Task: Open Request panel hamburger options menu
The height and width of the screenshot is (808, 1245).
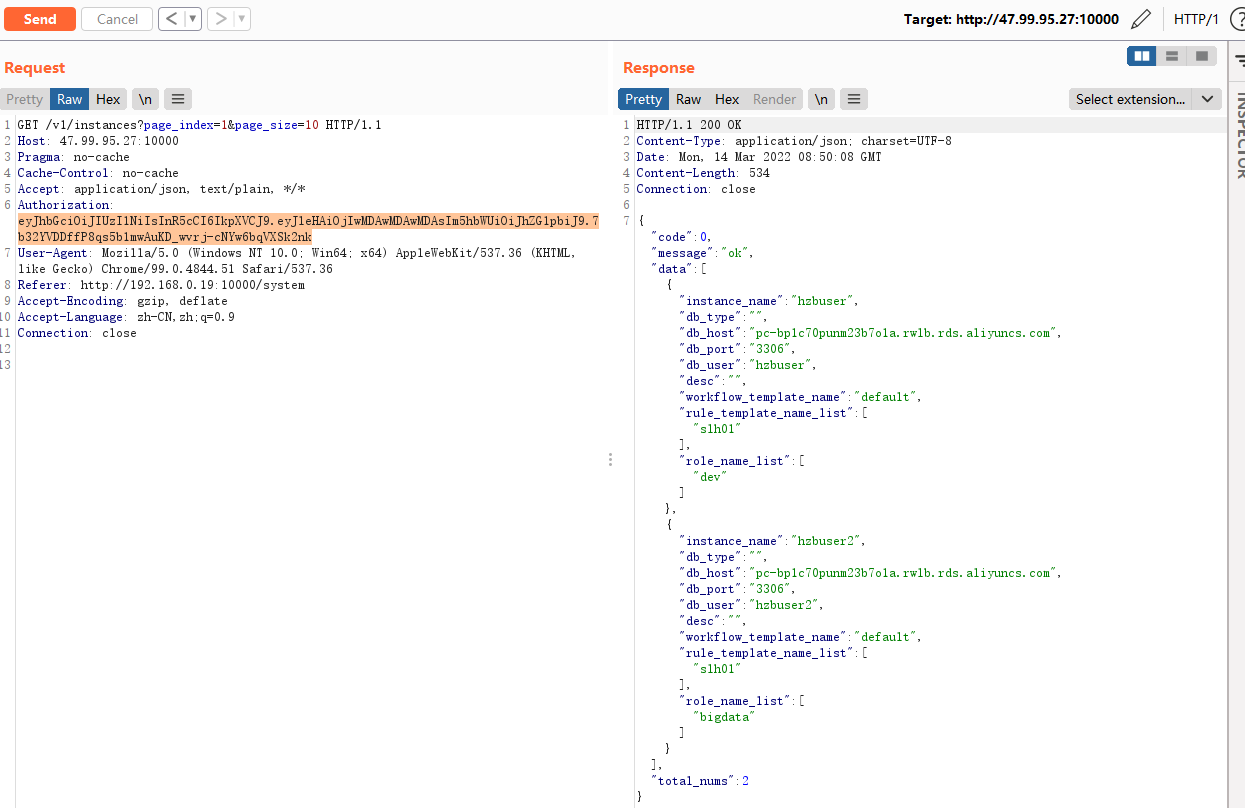Action: [178, 99]
